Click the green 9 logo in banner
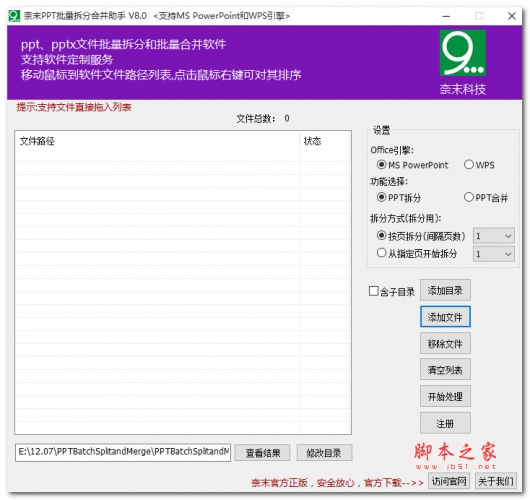This screenshot has height=500, width=530. [463, 53]
